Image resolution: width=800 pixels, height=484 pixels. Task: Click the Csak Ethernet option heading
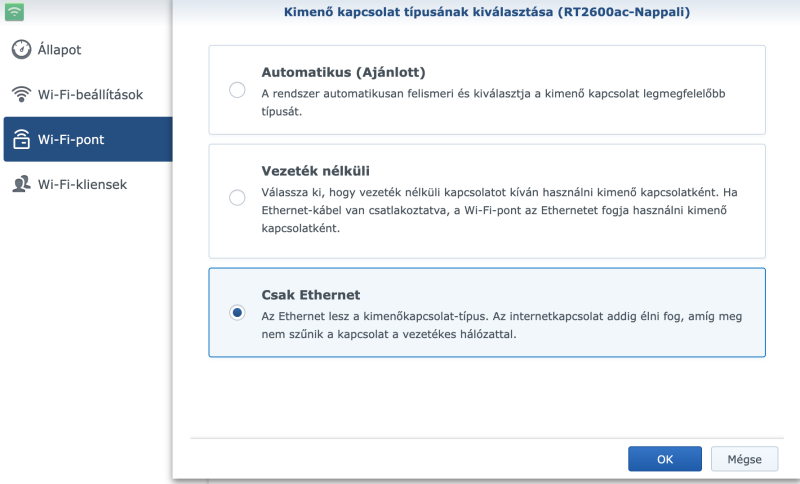[310, 295]
